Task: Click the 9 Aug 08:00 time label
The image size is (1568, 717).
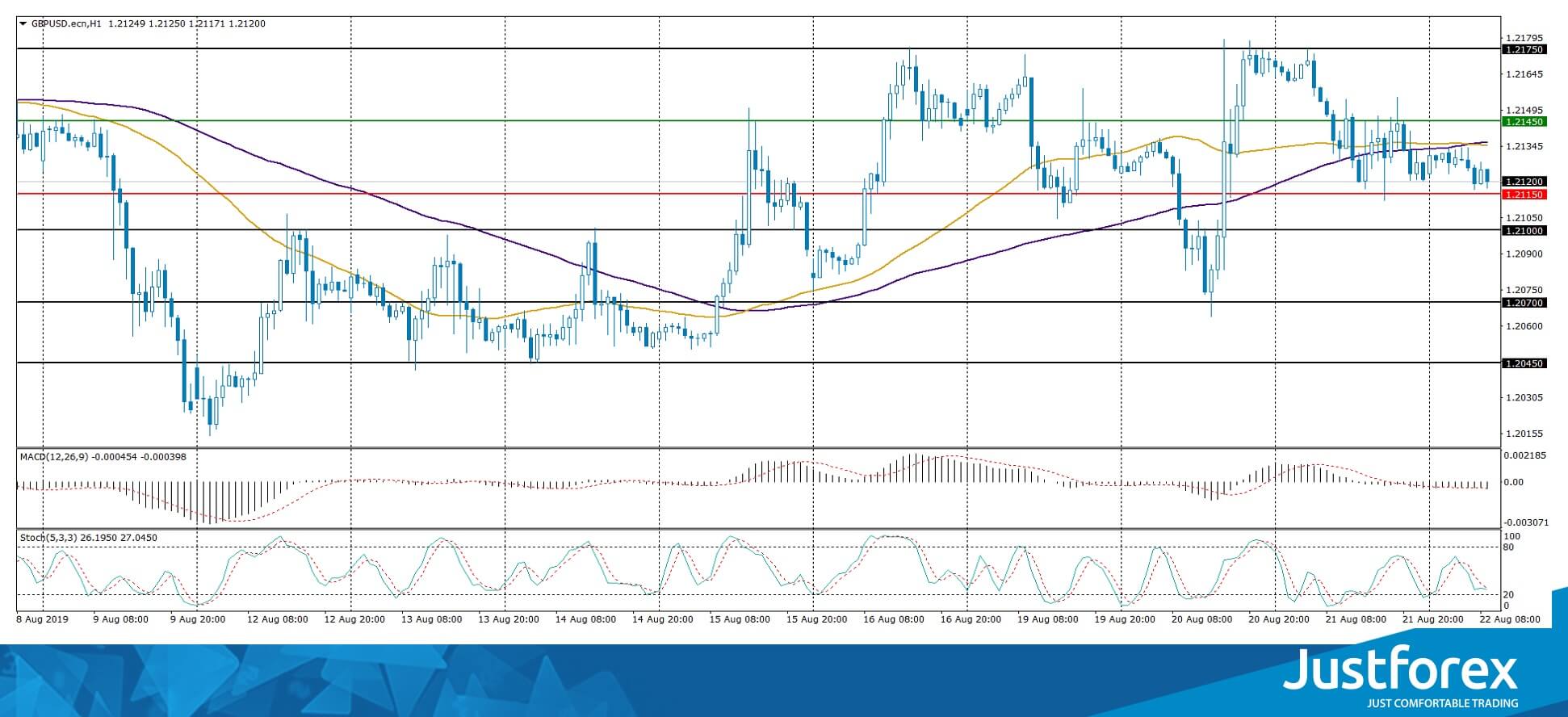Action: point(121,620)
